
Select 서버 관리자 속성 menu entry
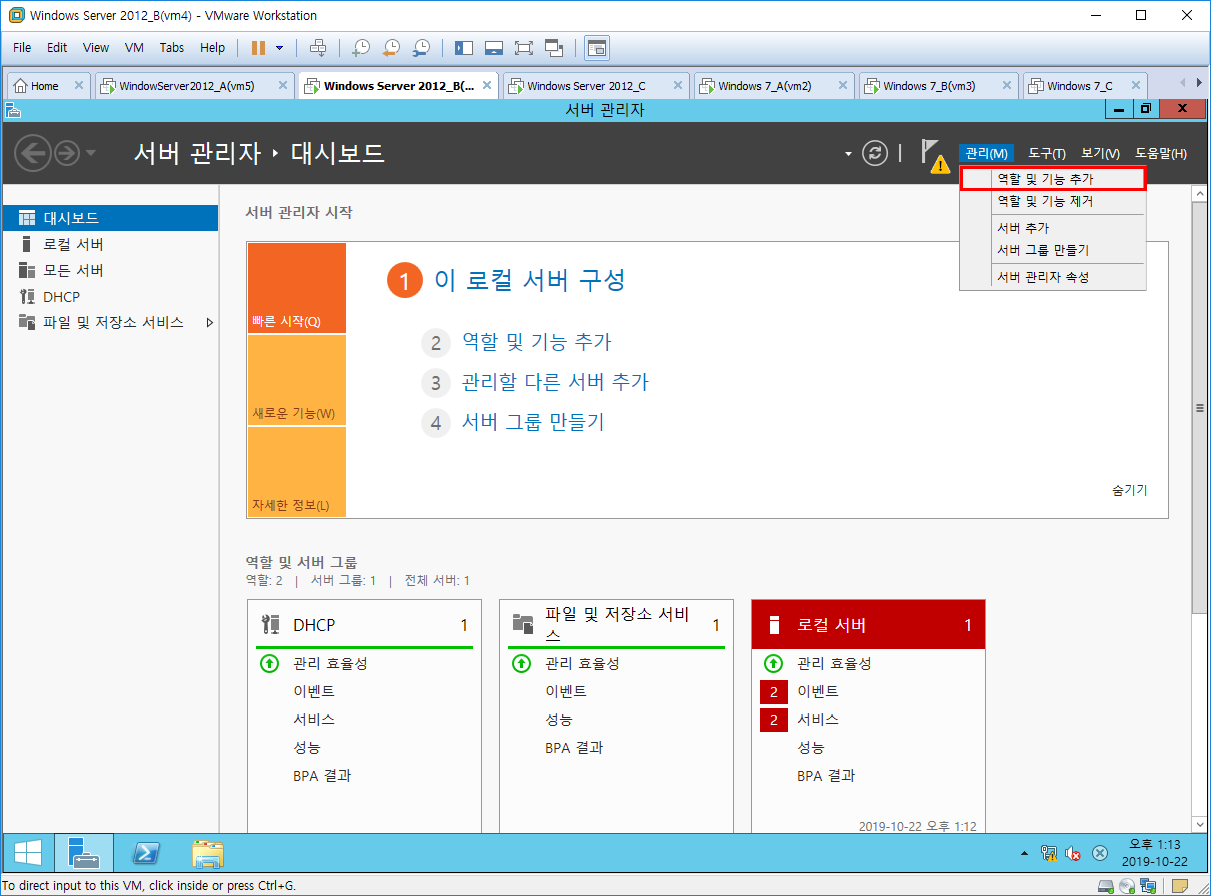[1052, 277]
